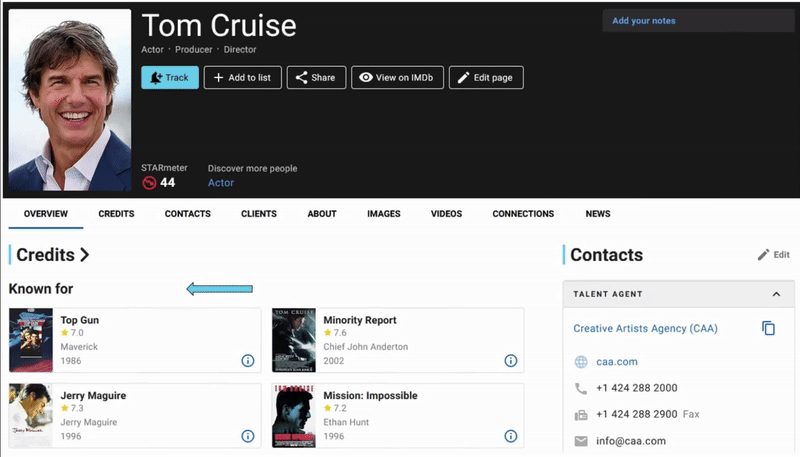Show info for Top Gun
800x457 pixels.
tap(248, 361)
